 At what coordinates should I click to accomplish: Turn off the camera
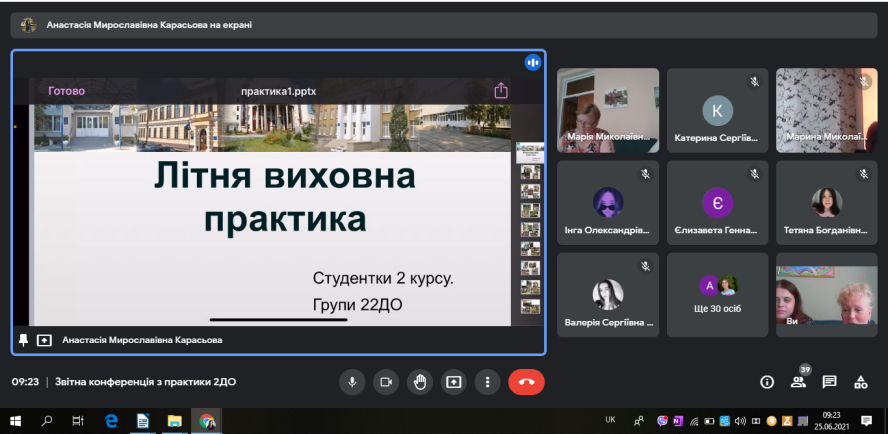(x=385, y=382)
